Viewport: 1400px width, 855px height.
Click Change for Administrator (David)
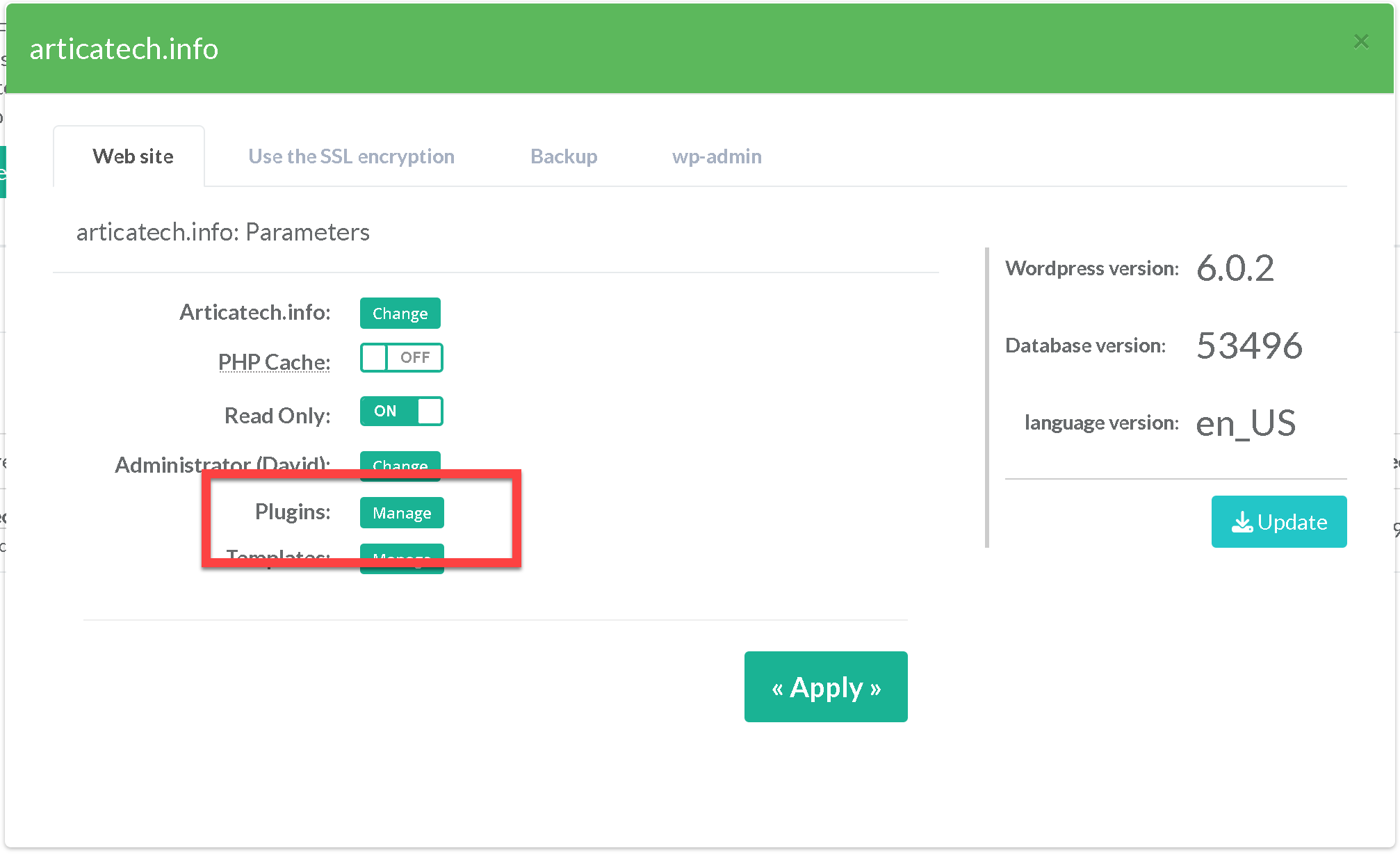coord(400,462)
